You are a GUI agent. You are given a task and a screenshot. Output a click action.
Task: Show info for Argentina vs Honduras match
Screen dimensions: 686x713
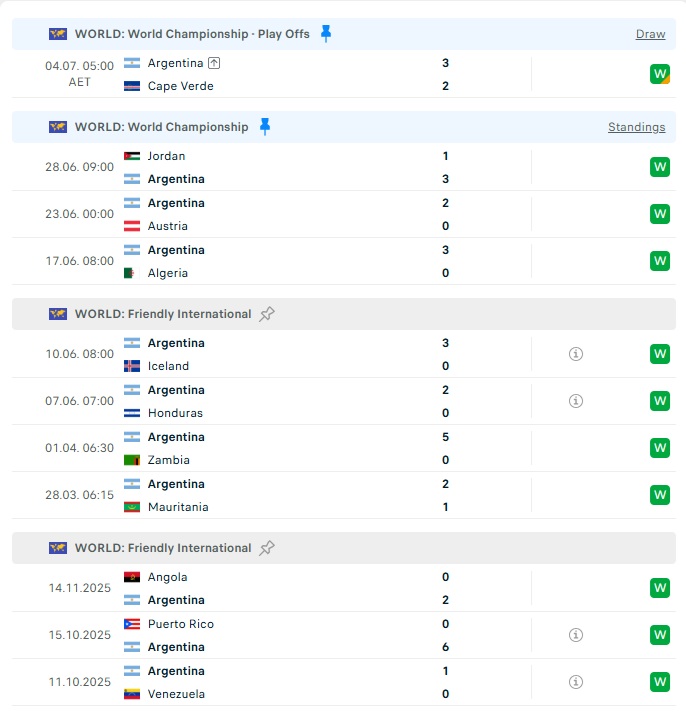click(576, 401)
